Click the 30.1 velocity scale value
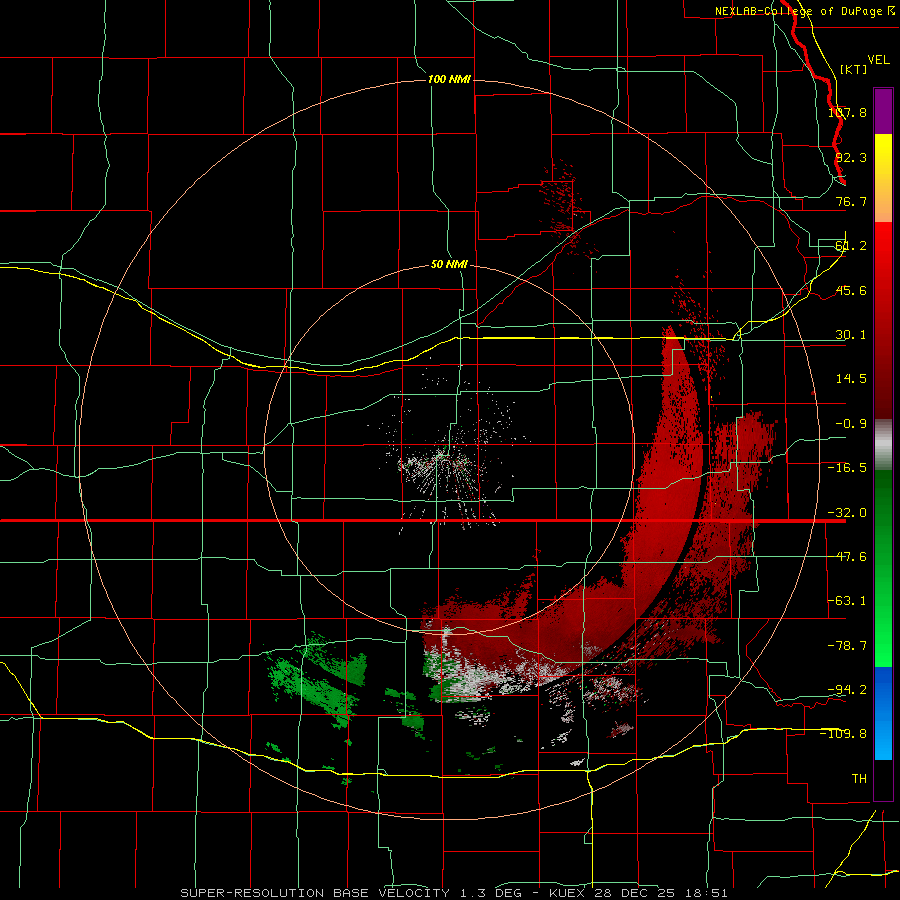 coord(851,335)
